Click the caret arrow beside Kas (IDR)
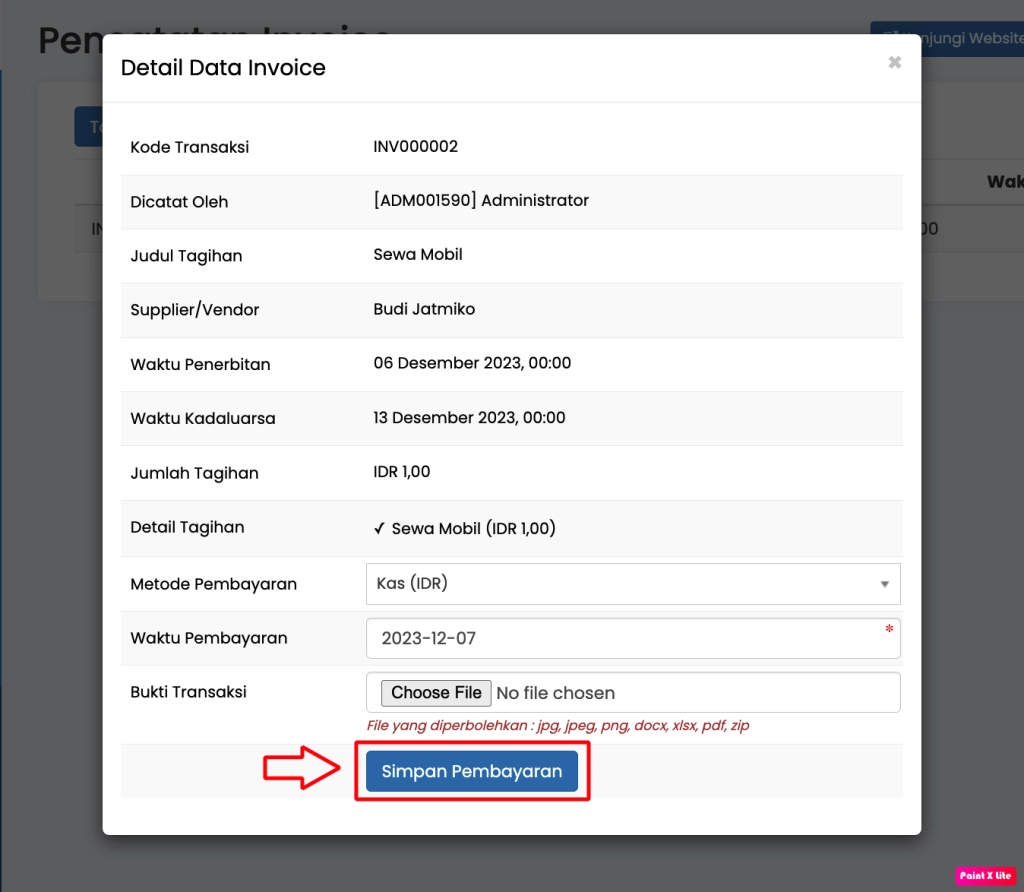1024x892 pixels. pos(884,584)
